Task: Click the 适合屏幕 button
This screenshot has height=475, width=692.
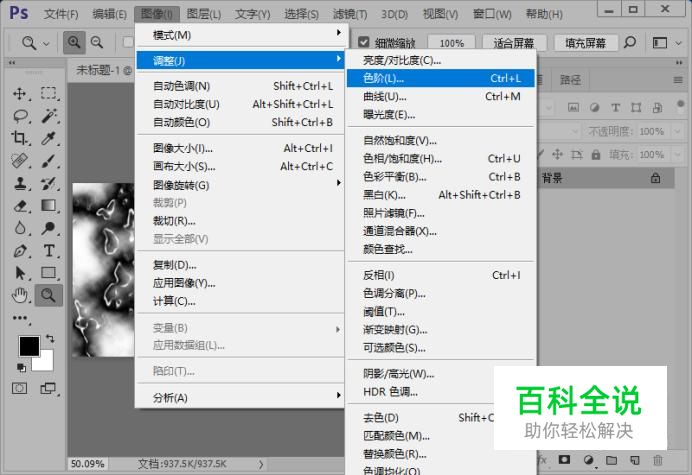Action: pyautogui.click(x=514, y=43)
